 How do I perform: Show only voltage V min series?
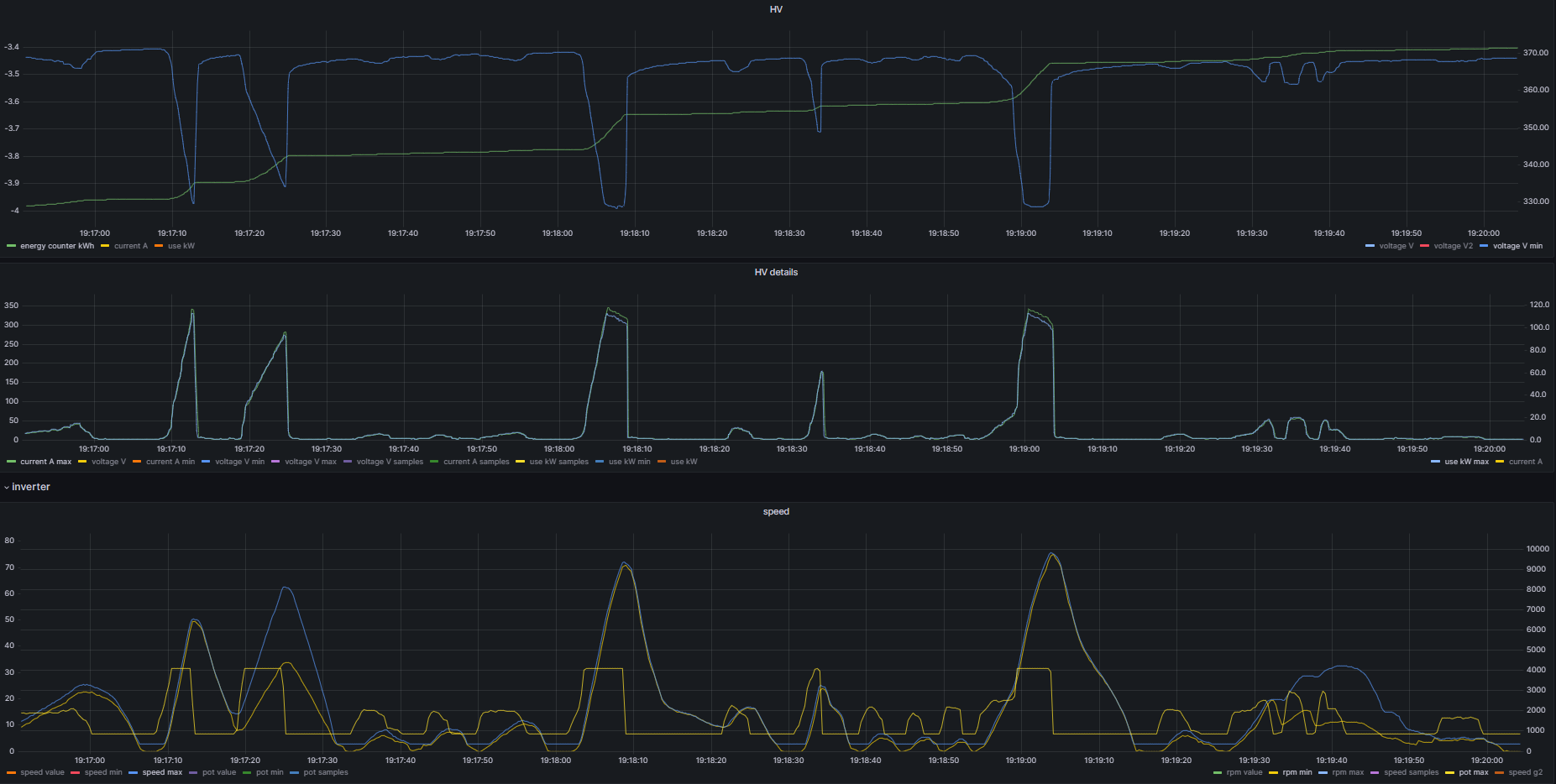point(1517,246)
